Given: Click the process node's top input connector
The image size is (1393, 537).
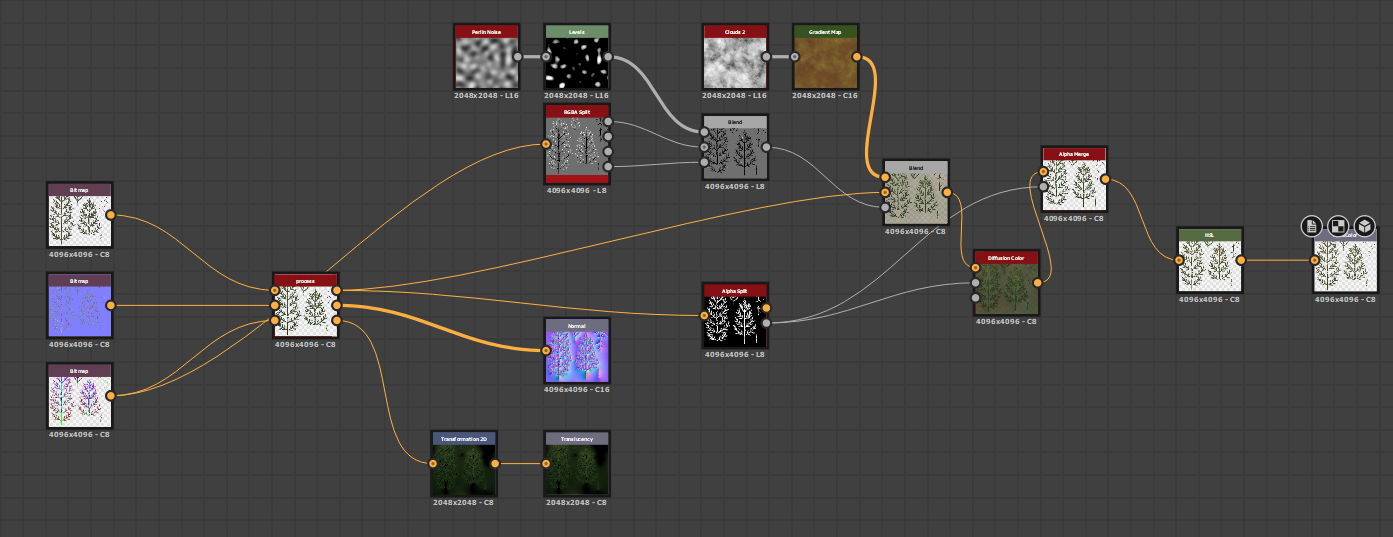Looking at the screenshot, I should pos(276,290).
